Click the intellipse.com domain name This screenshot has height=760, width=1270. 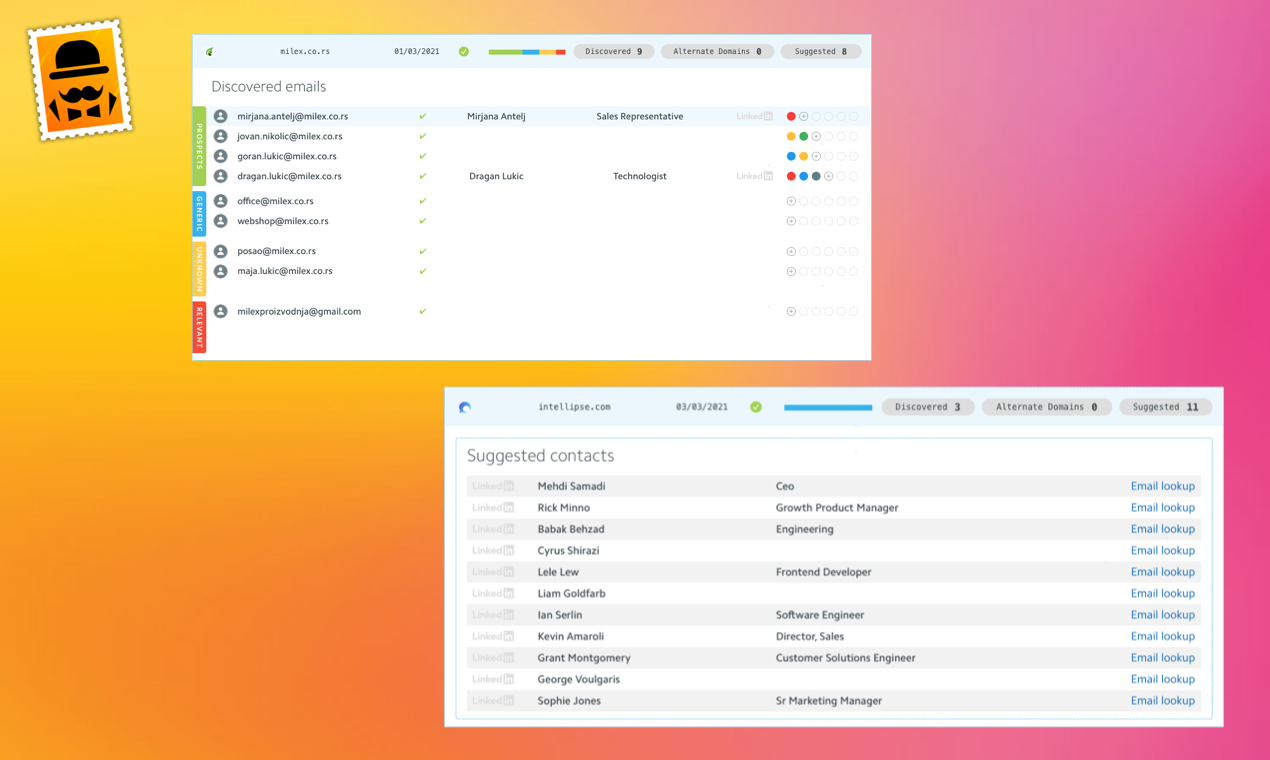tap(574, 407)
